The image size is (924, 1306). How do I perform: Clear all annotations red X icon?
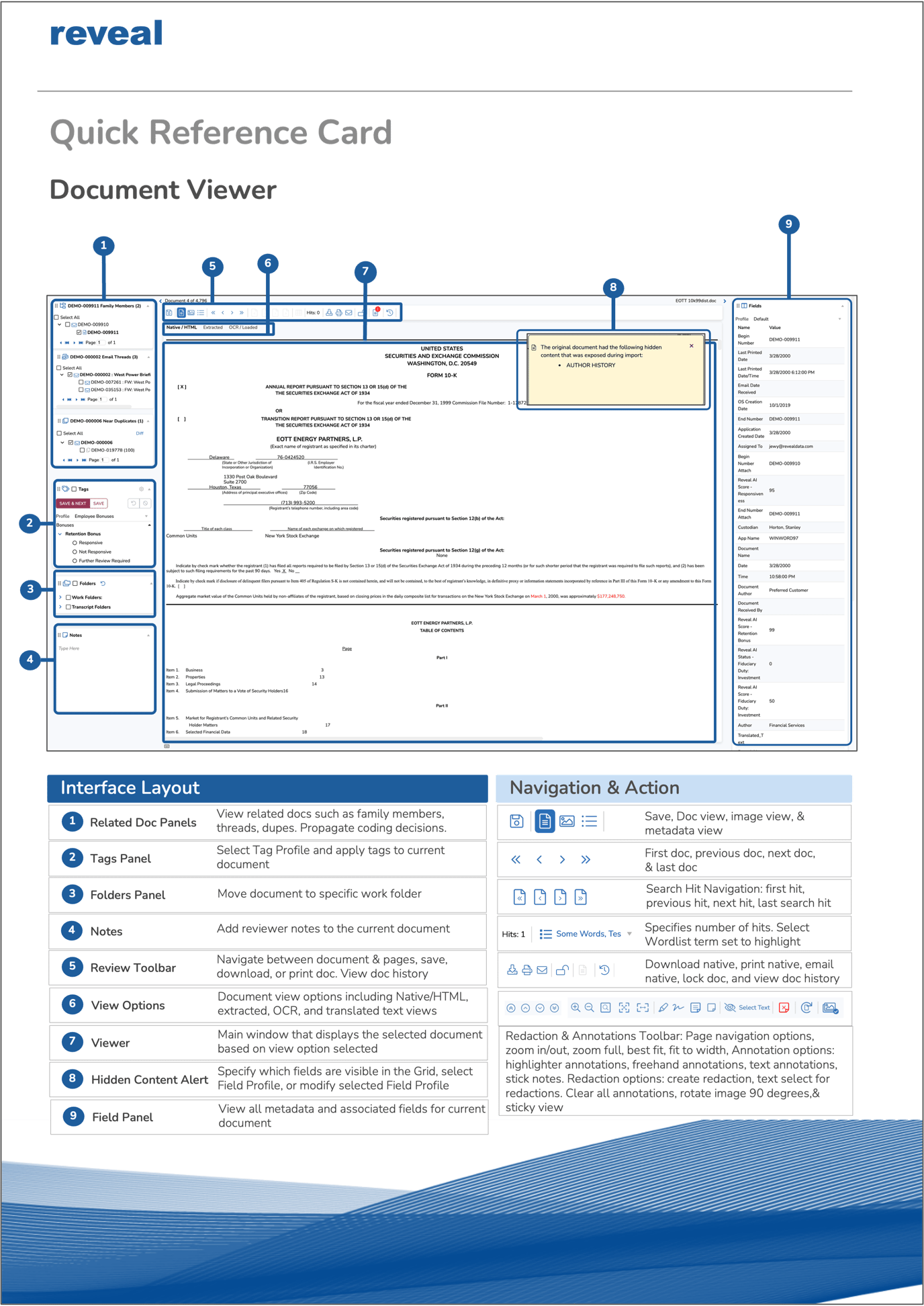click(784, 1007)
